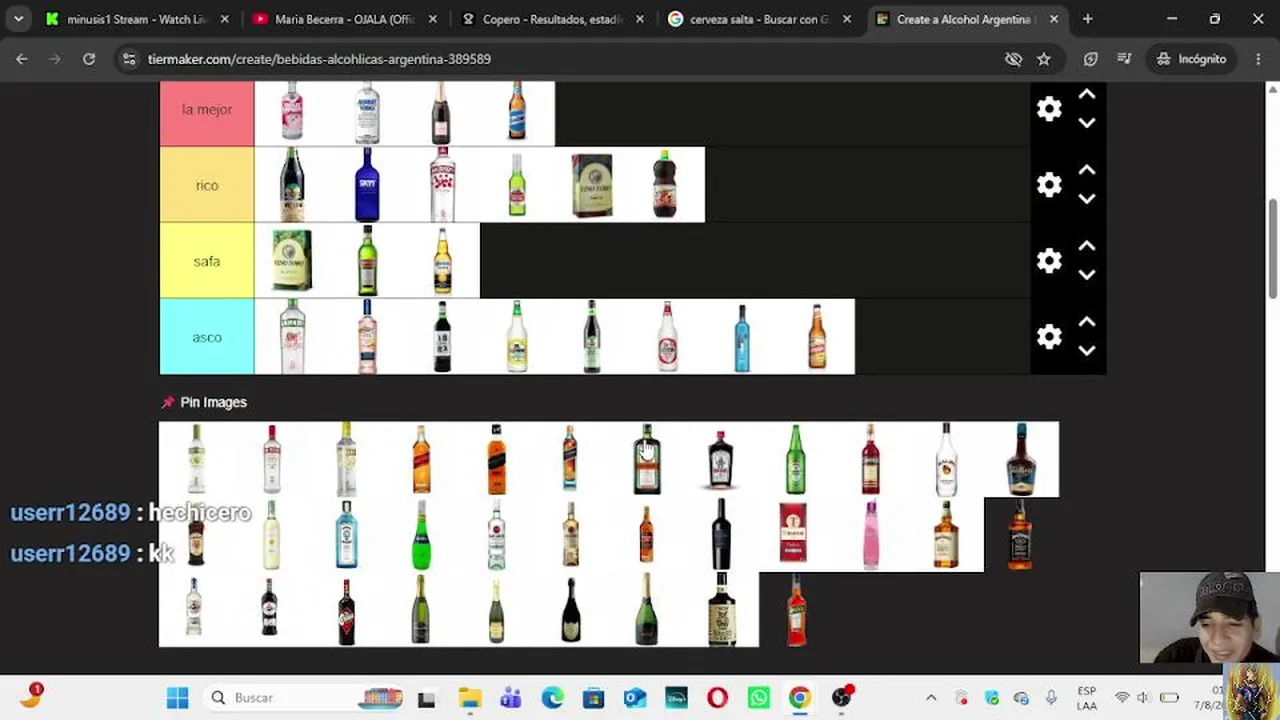Screen dimensions: 1280x720
Task: Open settings gear for the "rico" tier
Action: 1049,185
